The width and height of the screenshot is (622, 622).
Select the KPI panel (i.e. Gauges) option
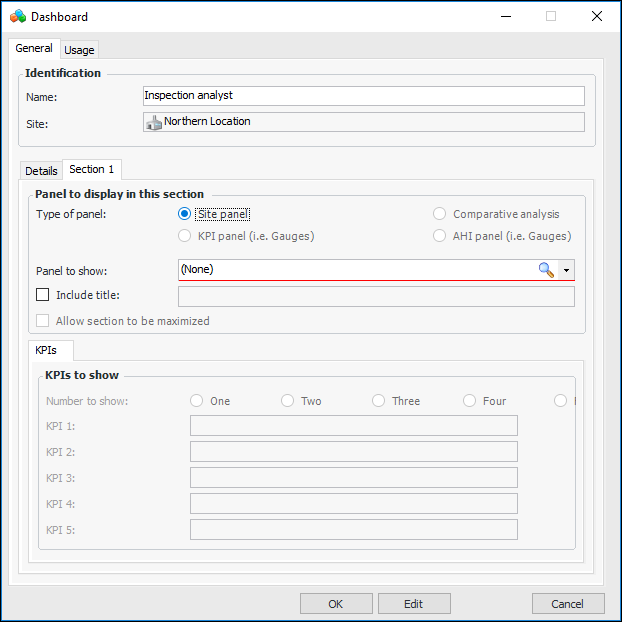coord(184,236)
